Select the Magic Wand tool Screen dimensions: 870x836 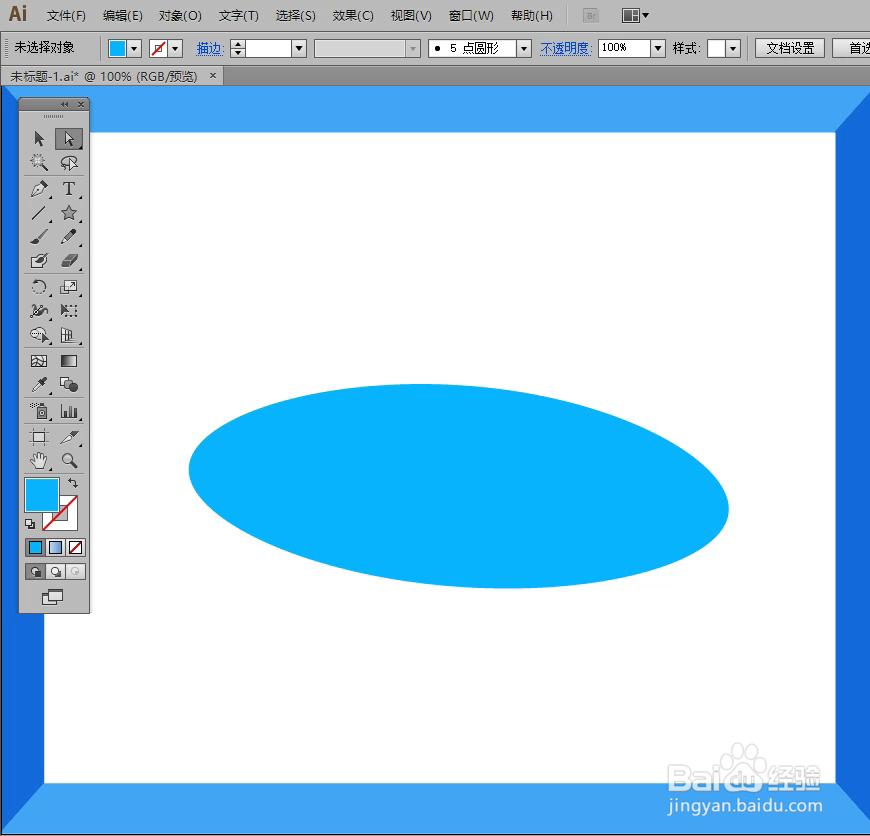[39, 163]
